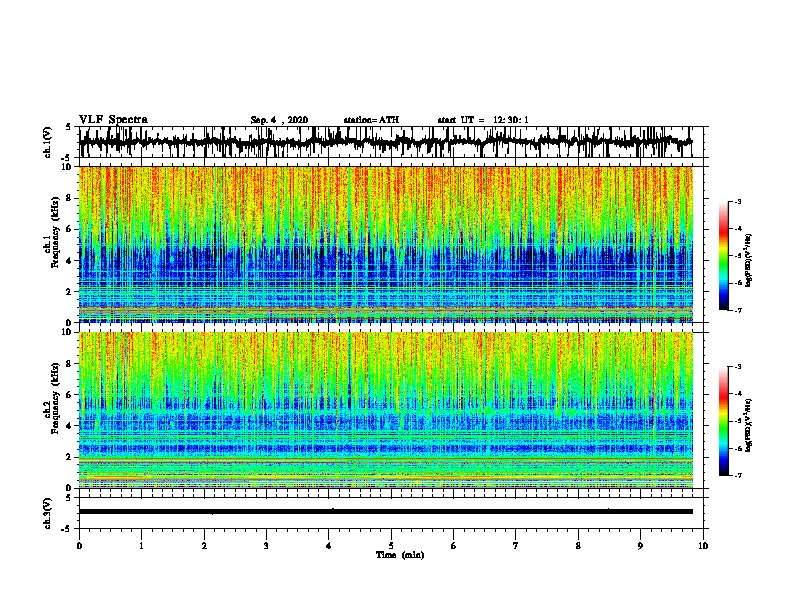Click the ch.2 colorbar log(PSD) unit label
The image size is (792, 612).
point(749,426)
